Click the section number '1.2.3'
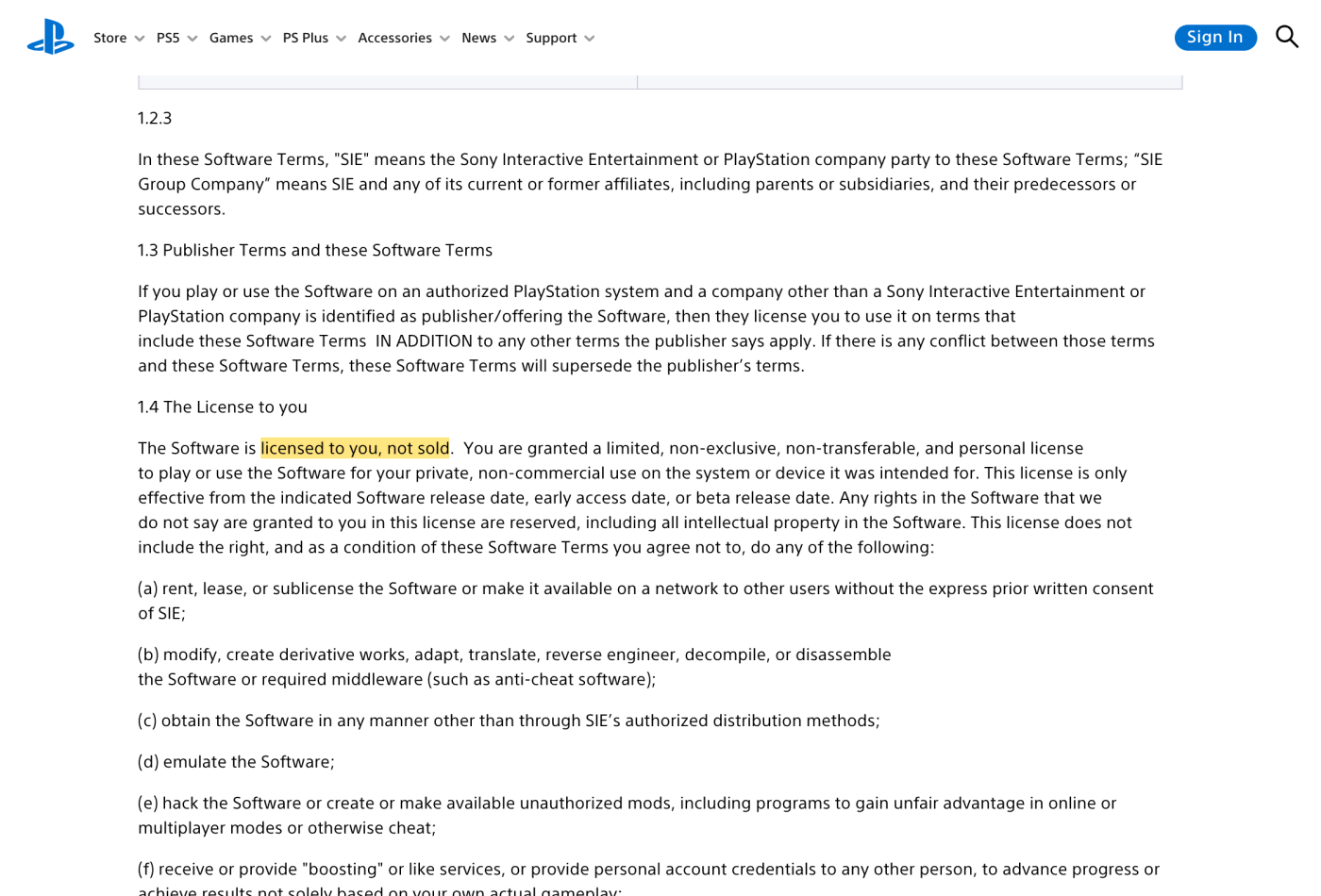The image size is (1321, 896). (x=155, y=118)
